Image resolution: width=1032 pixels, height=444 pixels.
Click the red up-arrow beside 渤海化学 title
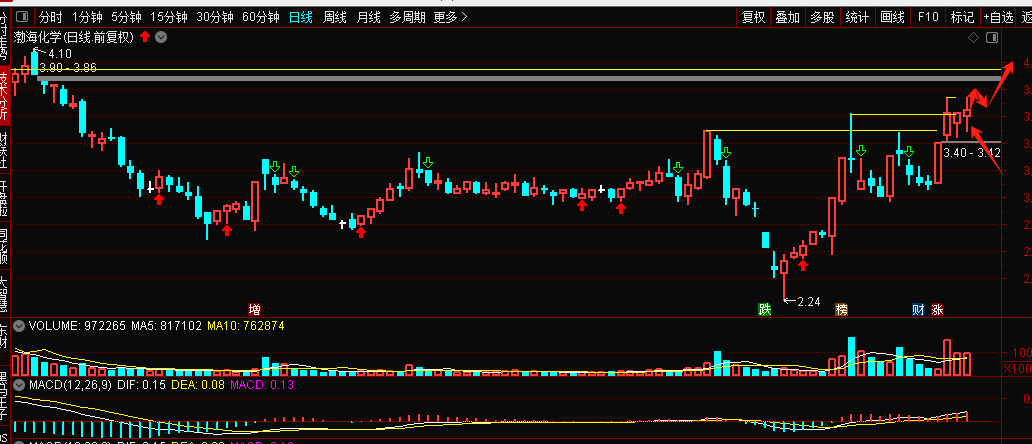tap(144, 37)
